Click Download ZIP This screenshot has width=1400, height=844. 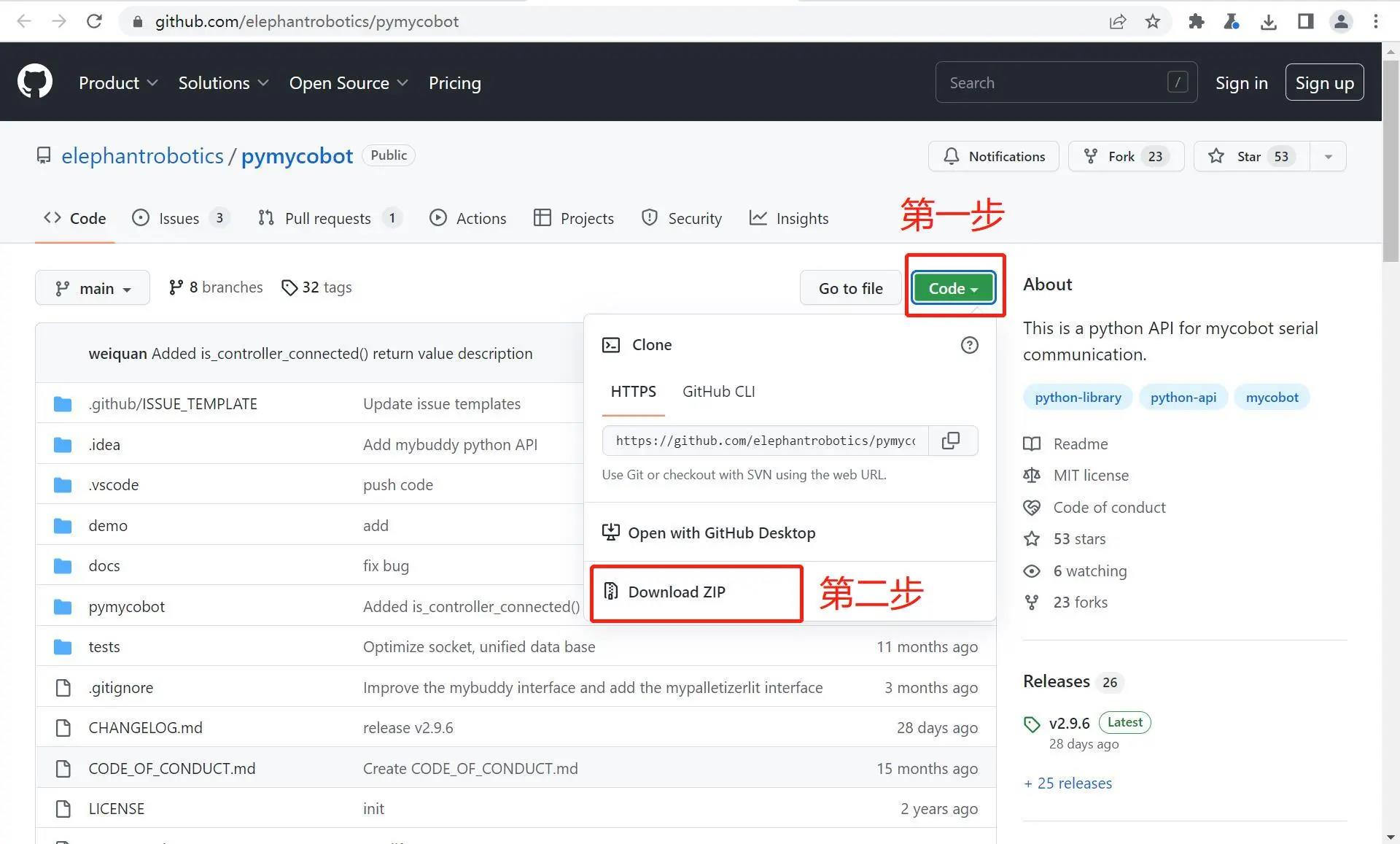tap(676, 592)
